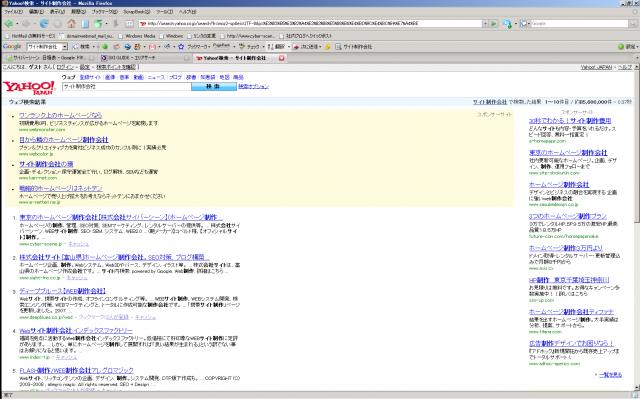Select the ブログ search category link
This screenshot has height=399, width=640.
[x=176, y=77]
